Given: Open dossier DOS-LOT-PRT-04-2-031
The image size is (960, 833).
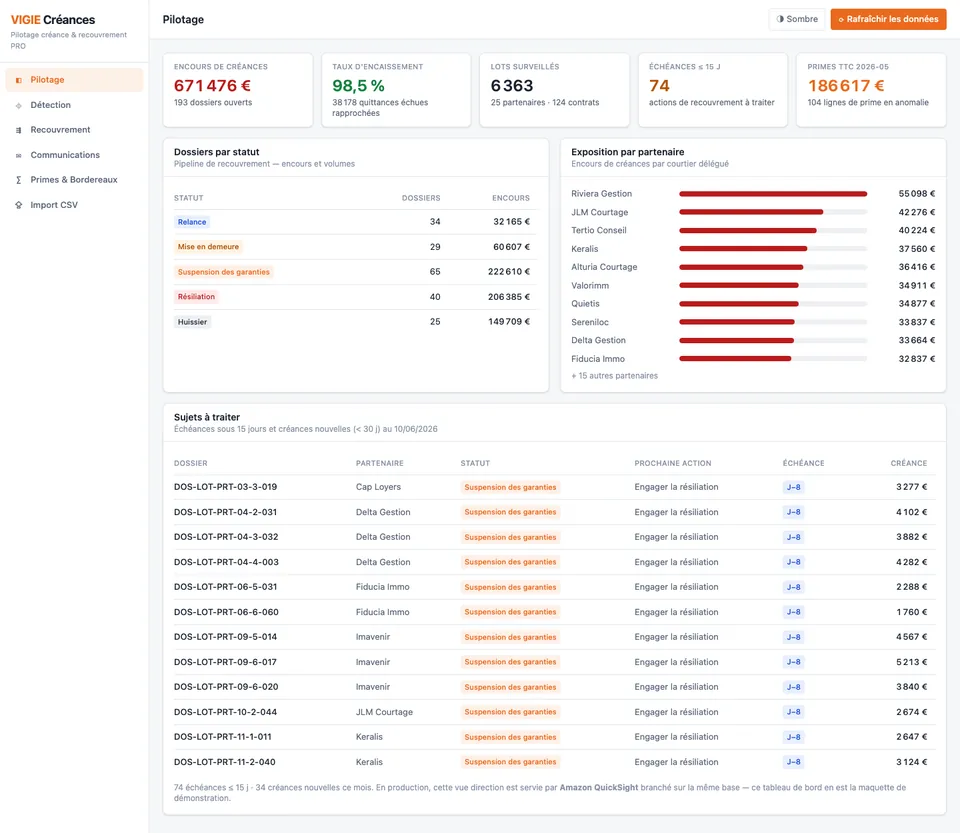Looking at the screenshot, I should (225, 512).
